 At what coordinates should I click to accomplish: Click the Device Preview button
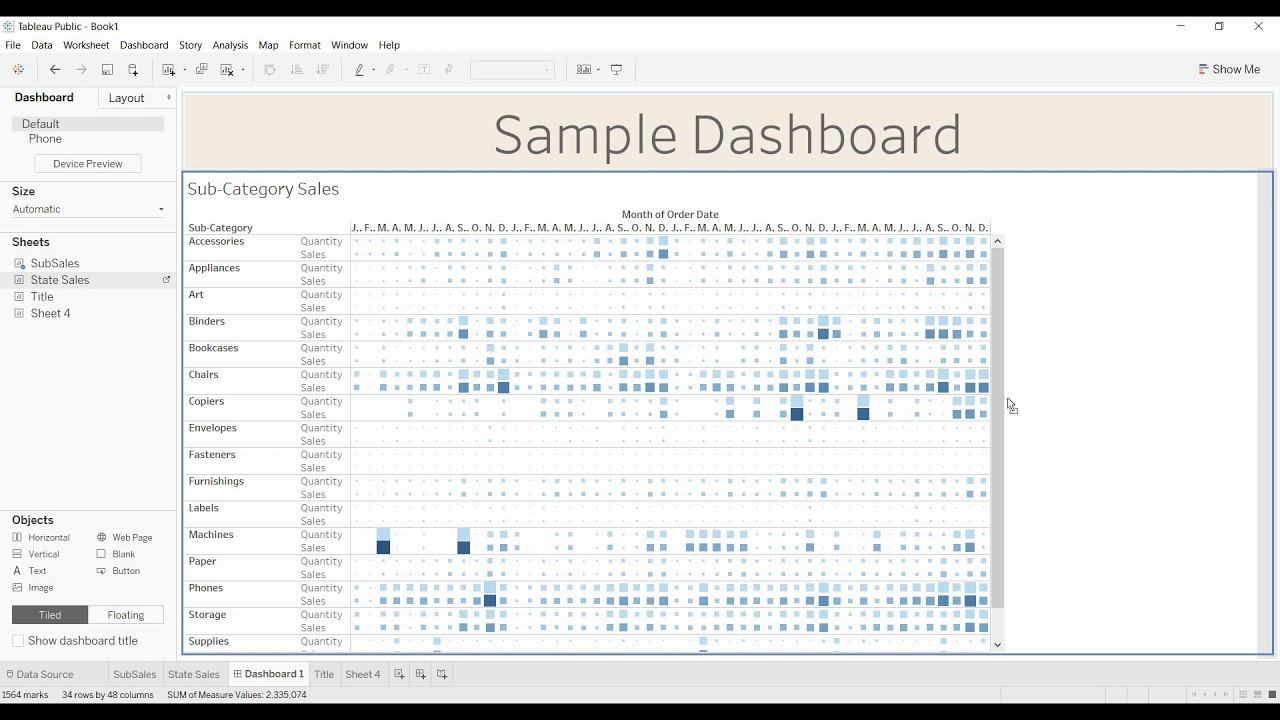pyautogui.click(x=88, y=163)
